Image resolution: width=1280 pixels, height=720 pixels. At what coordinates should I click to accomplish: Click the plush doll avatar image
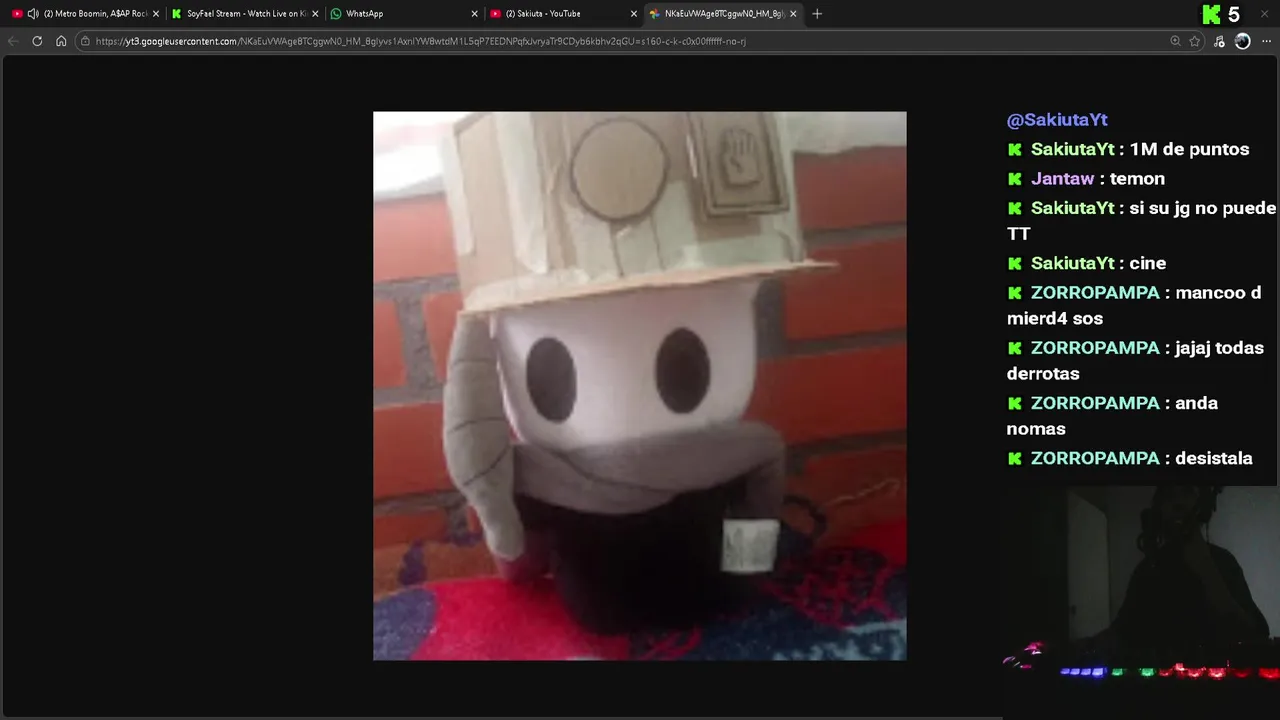[x=640, y=386]
